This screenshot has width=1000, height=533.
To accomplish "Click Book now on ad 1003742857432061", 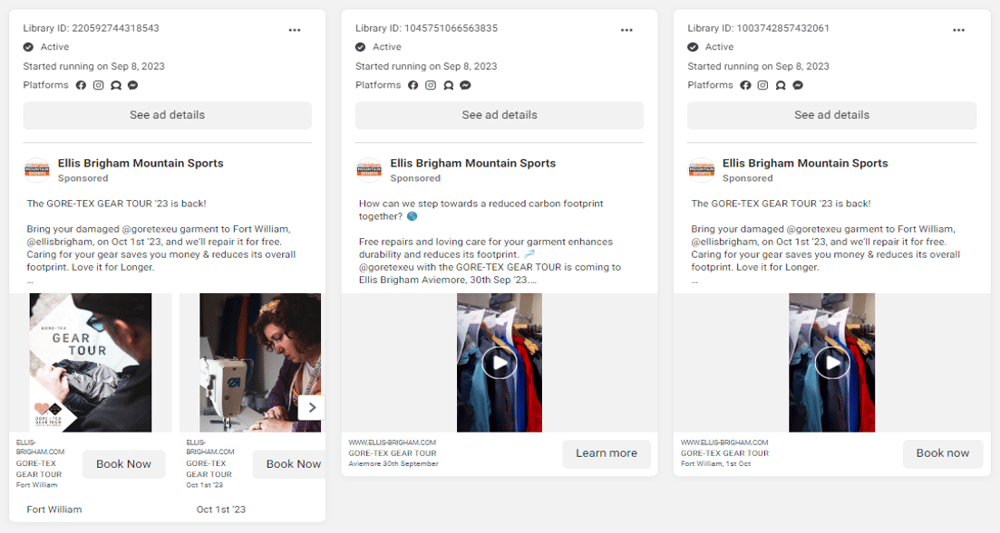I will click(x=943, y=453).
